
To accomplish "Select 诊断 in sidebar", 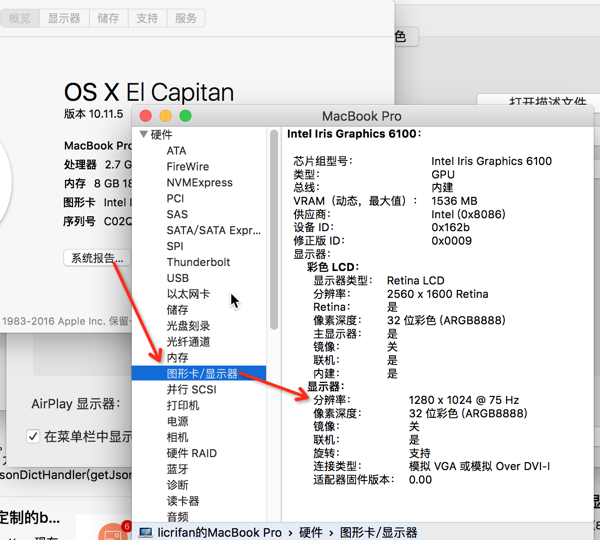I will (177, 485).
